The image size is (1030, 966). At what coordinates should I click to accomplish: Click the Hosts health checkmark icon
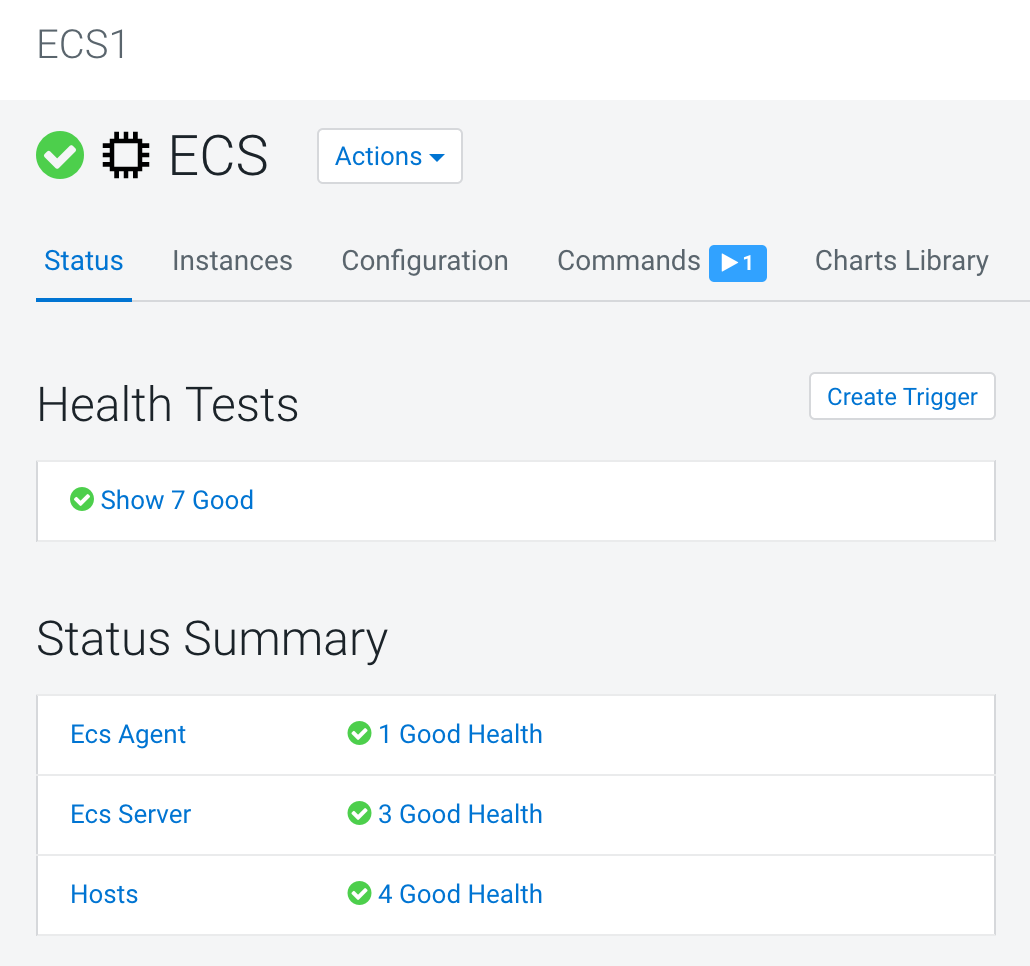coord(359,894)
